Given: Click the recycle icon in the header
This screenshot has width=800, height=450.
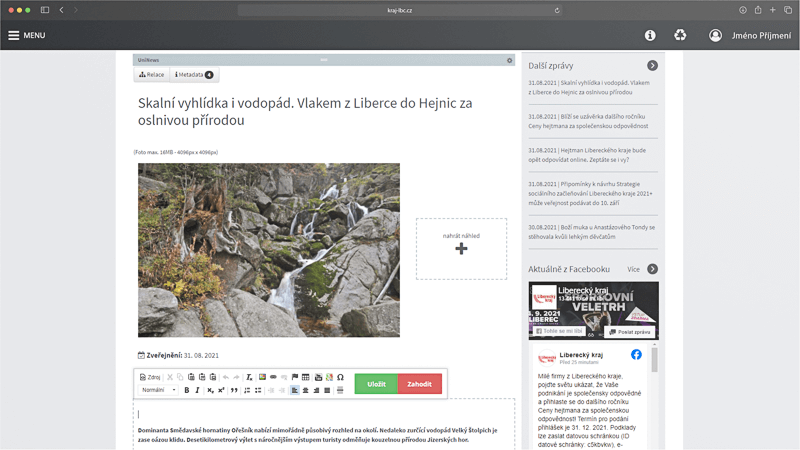Looking at the screenshot, I should tap(680, 35).
